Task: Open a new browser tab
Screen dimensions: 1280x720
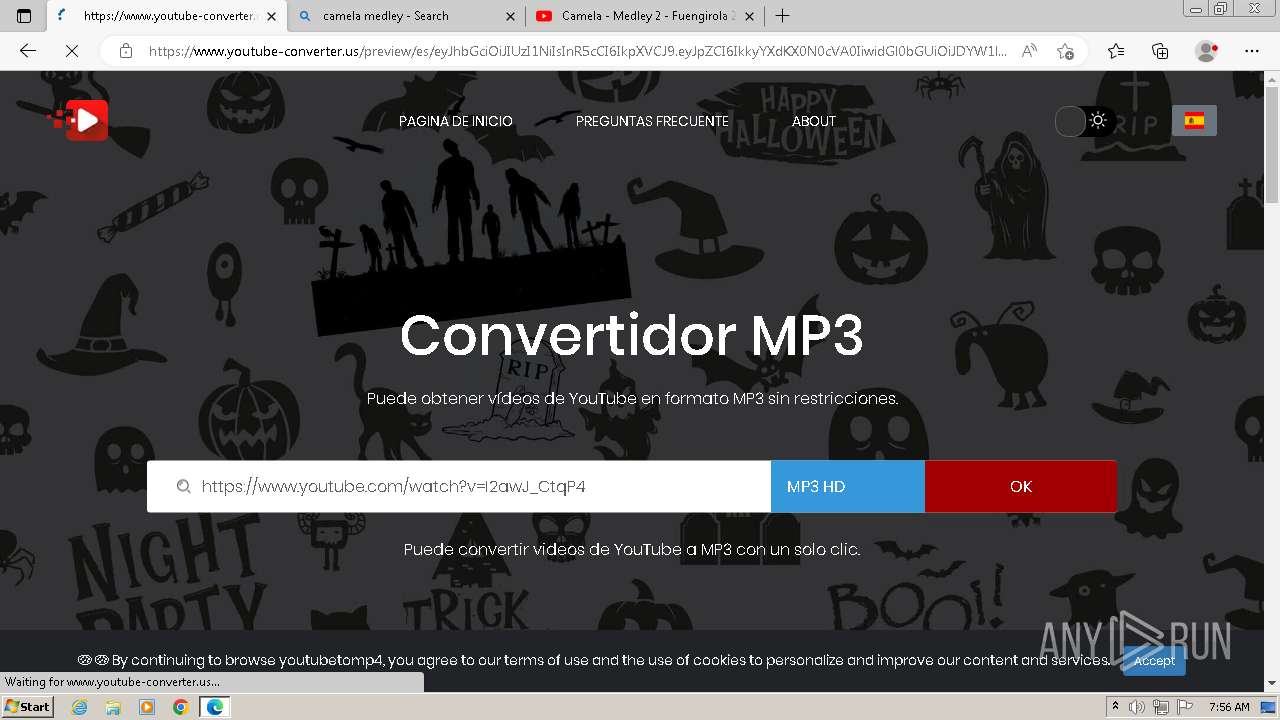Action: 782,16
